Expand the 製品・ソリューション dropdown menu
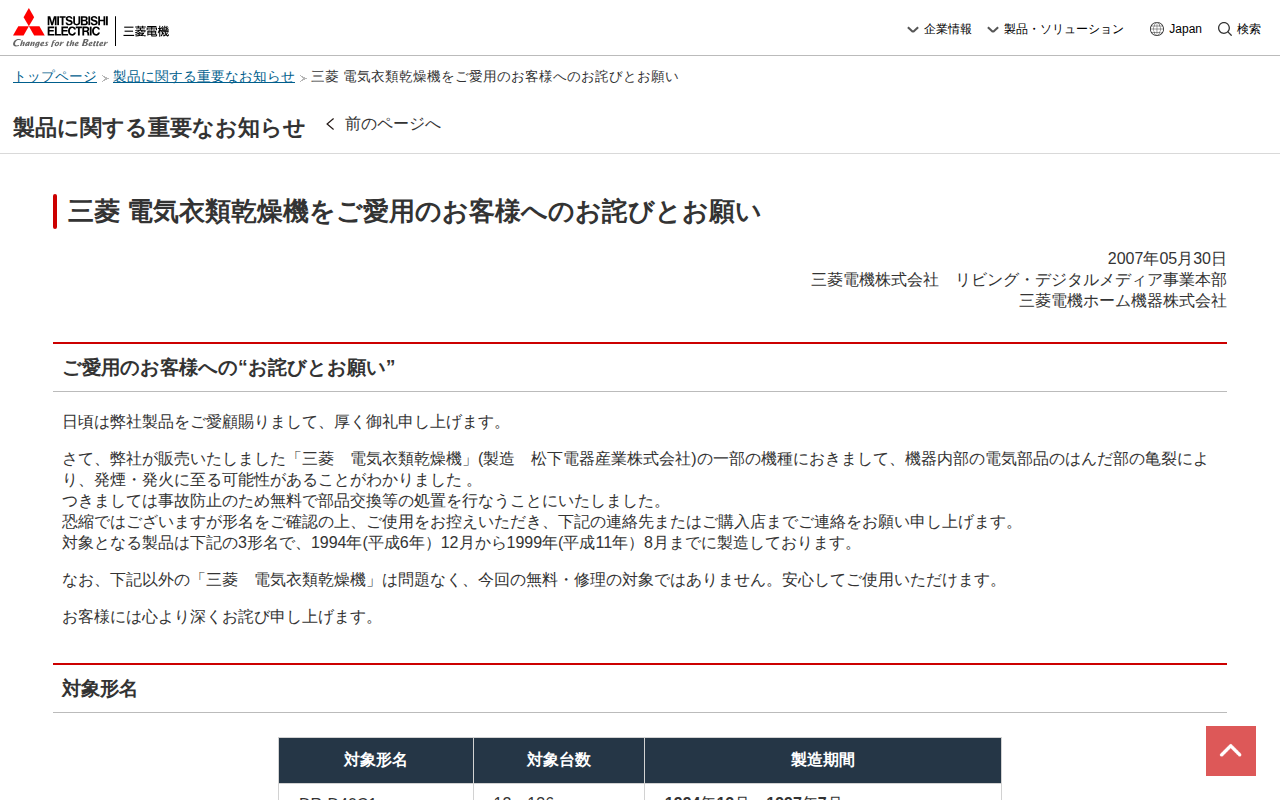 (x=1055, y=29)
